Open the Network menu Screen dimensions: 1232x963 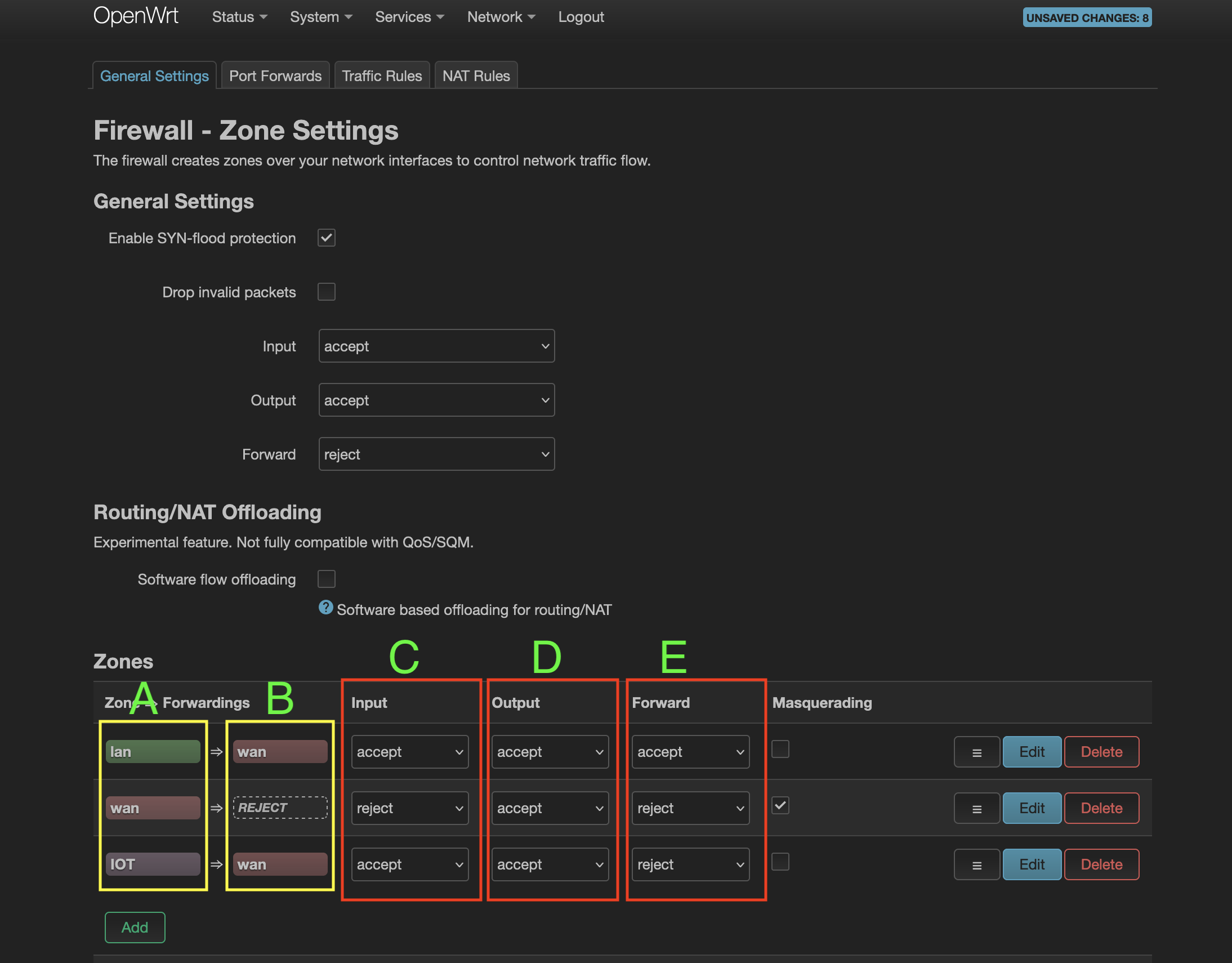tap(501, 17)
